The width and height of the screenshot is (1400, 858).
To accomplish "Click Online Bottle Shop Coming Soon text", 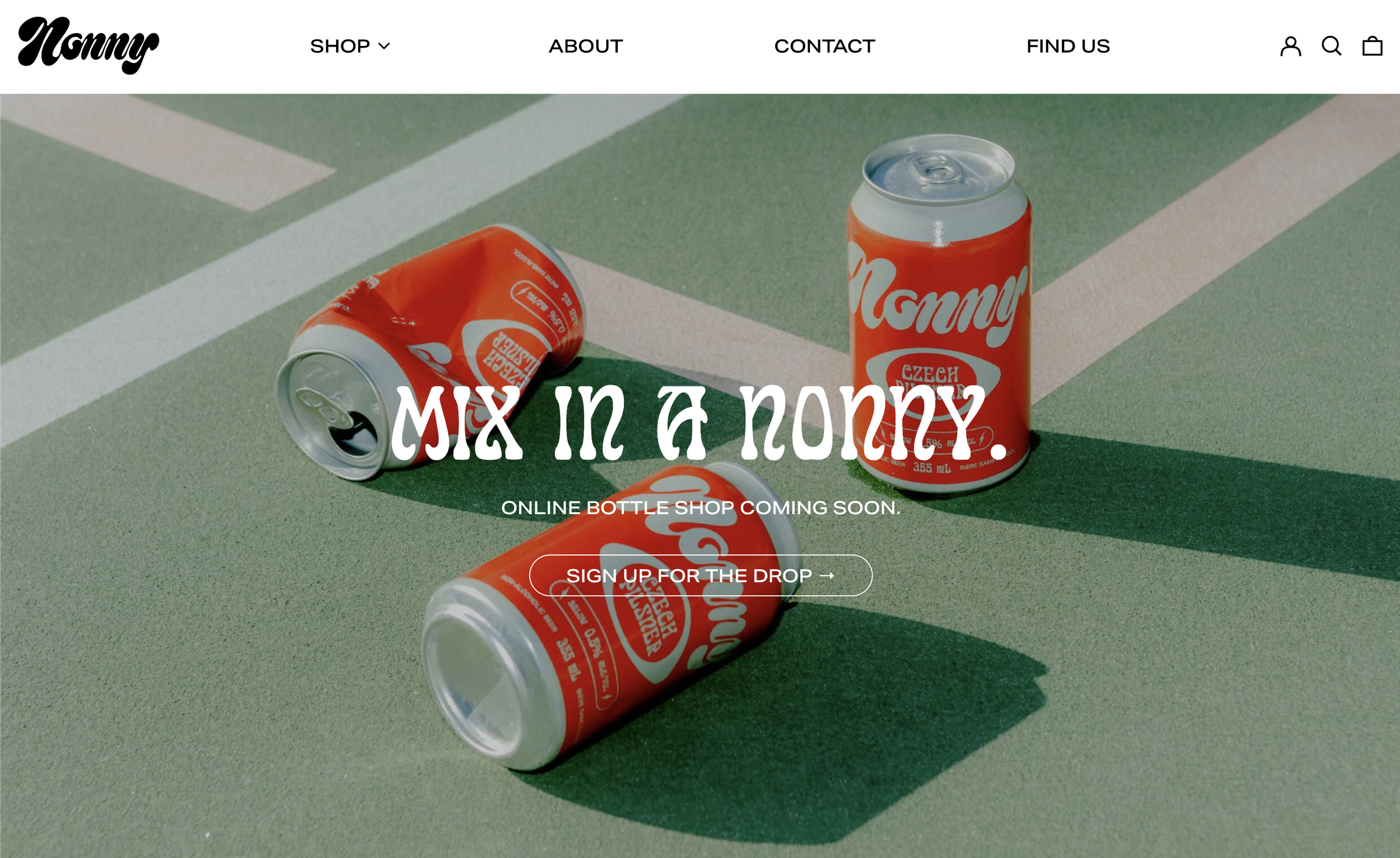I will pos(701,507).
